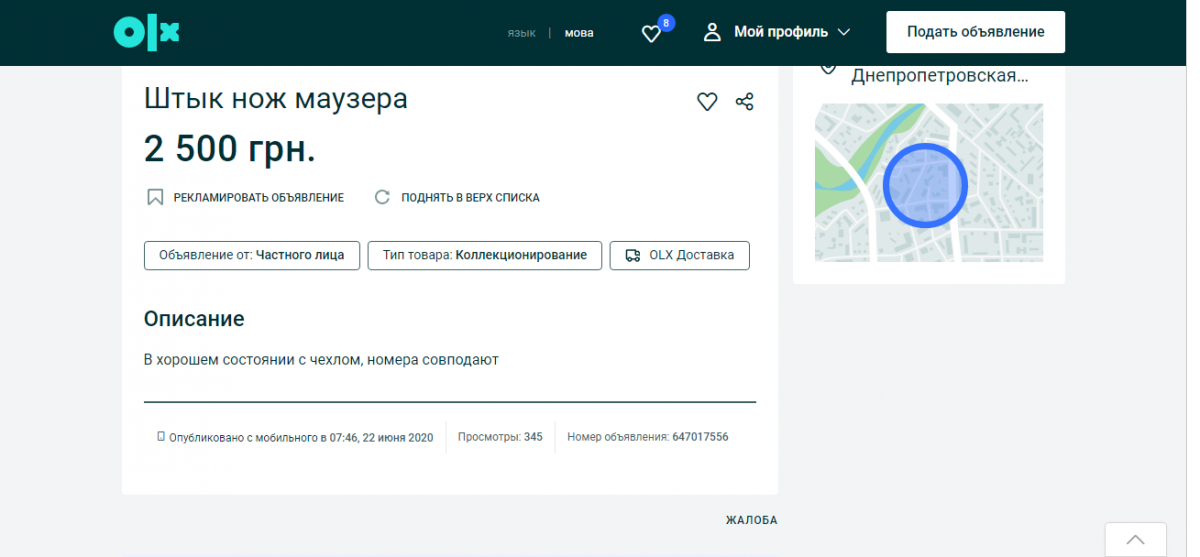This screenshot has width=1200, height=557.
Task: Open the location map thumbnail
Action: pos(928,183)
